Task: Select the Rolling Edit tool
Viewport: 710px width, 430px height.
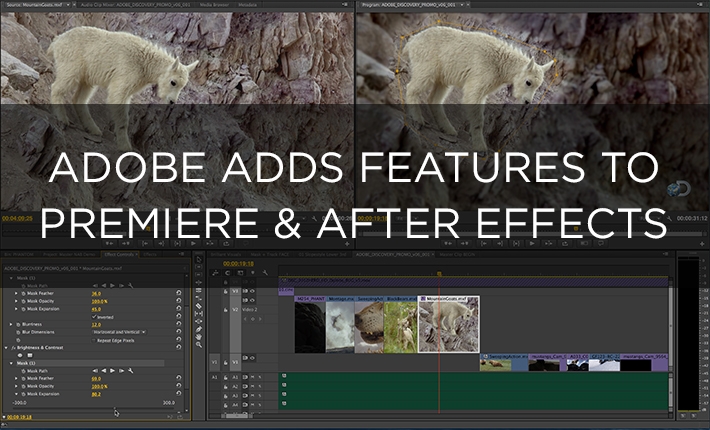Action: [198, 290]
